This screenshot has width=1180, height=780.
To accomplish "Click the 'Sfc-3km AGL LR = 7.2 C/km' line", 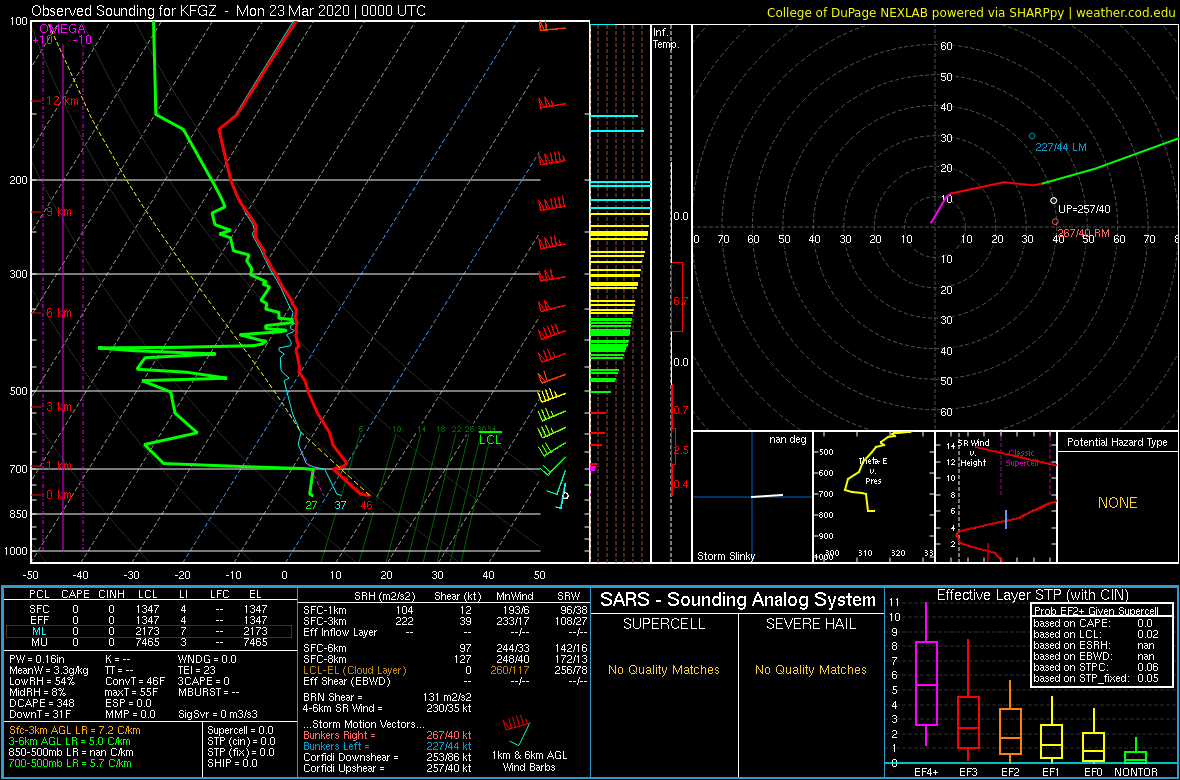I will point(75,730).
